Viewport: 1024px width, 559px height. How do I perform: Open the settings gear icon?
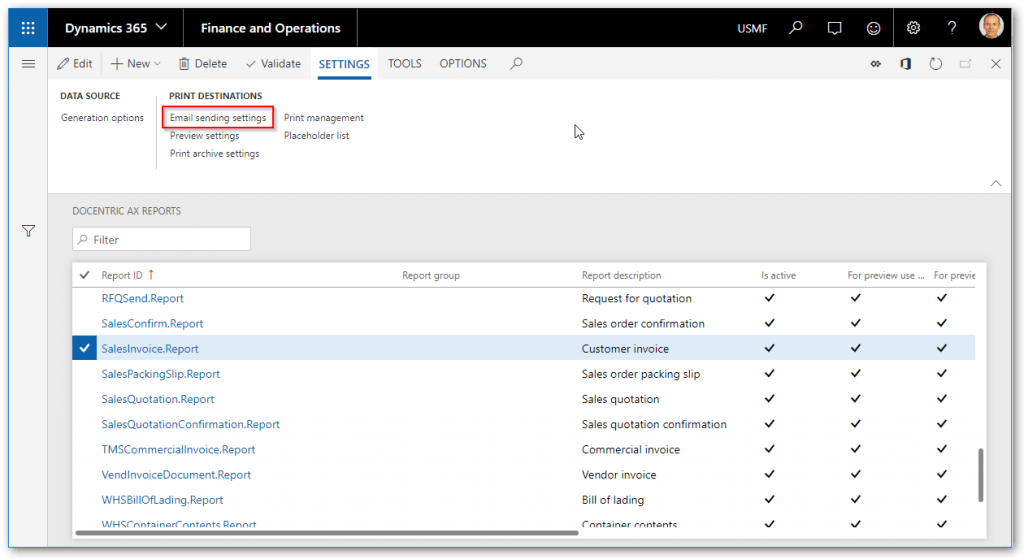(913, 28)
